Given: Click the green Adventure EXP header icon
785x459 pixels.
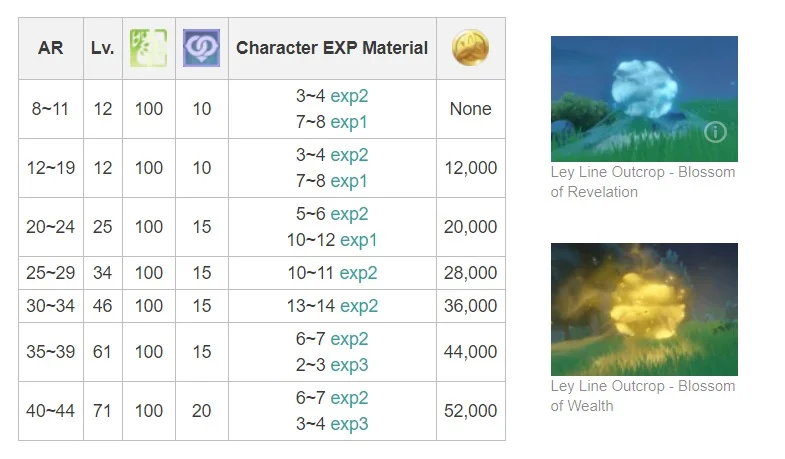Looking at the screenshot, I should 148,48.
